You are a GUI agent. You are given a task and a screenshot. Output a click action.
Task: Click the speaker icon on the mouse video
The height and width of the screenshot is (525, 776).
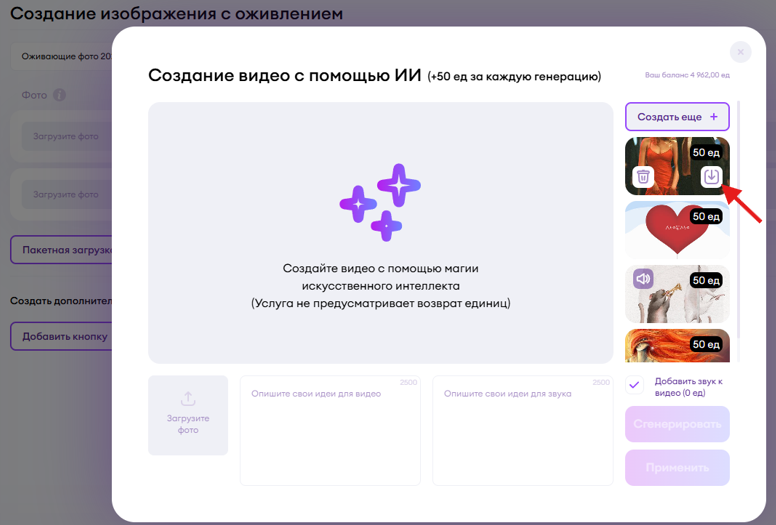tap(644, 280)
